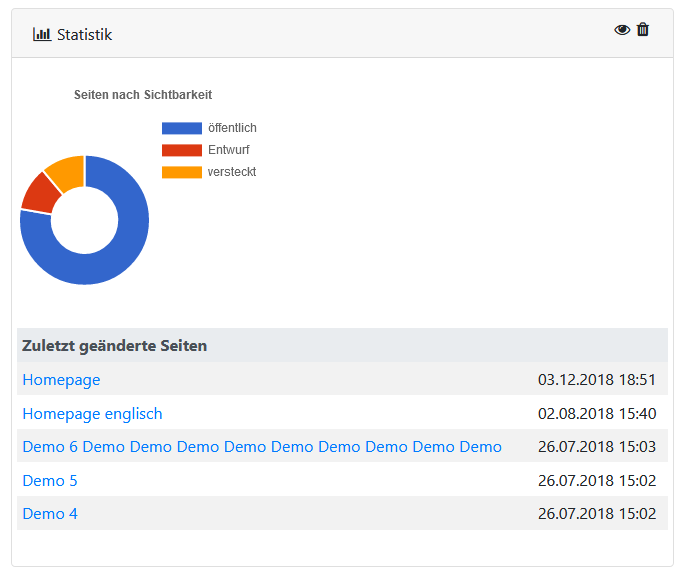Click the date 03.12.2018 18:51
The height and width of the screenshot is (578, 682).
tap(597, 380)
